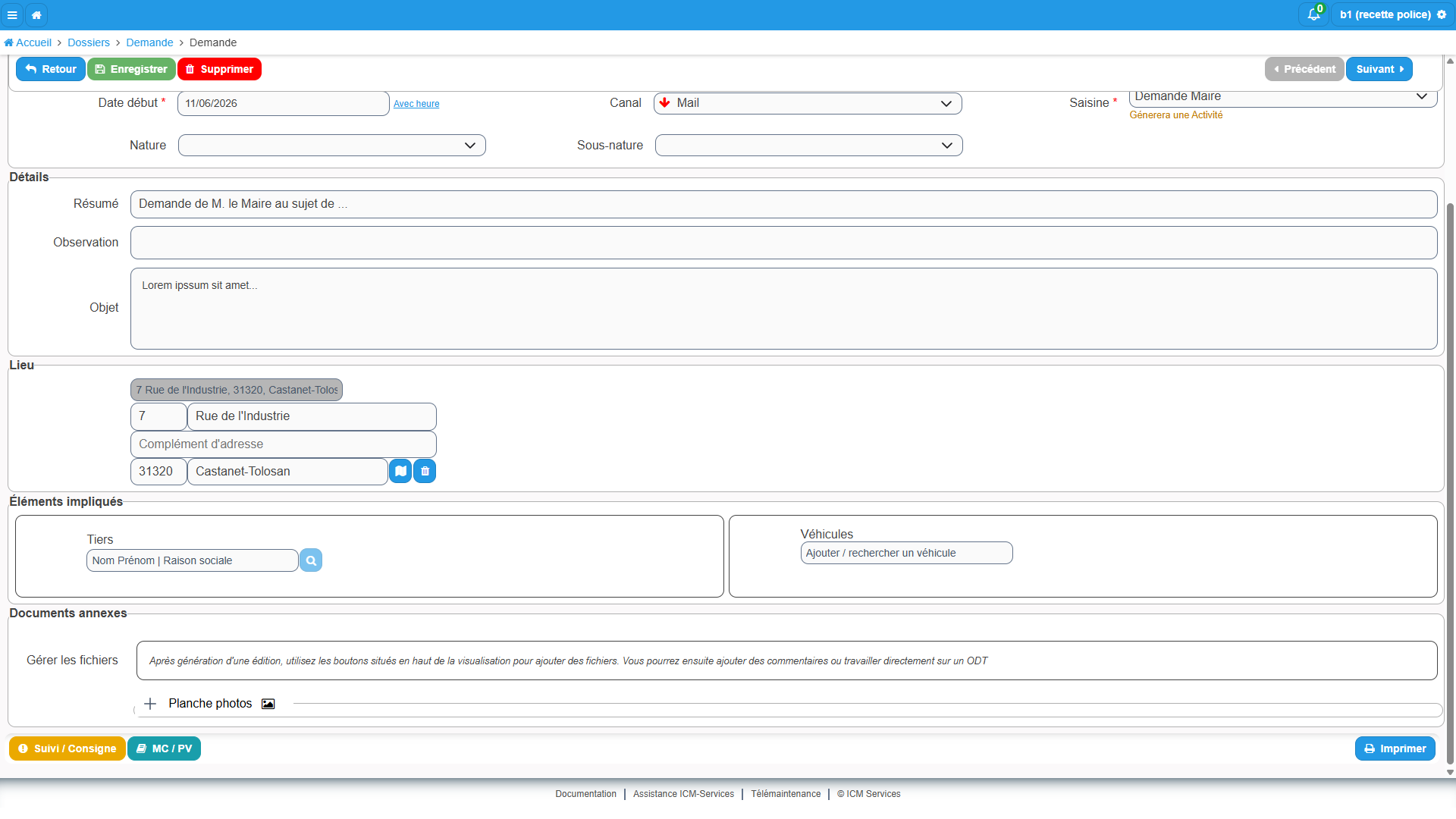Click the Planche photos image icon
Screen dimensions: 1456x819
268,704
